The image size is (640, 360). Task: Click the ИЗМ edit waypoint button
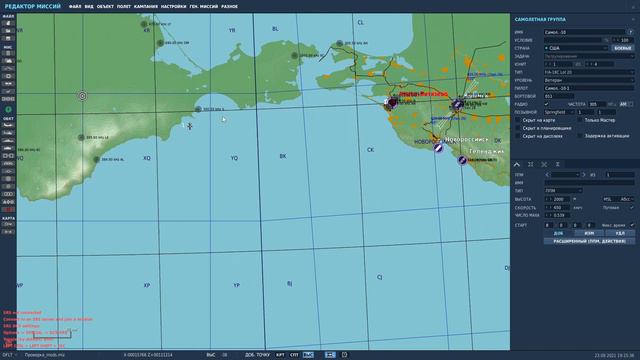(589, 233)
